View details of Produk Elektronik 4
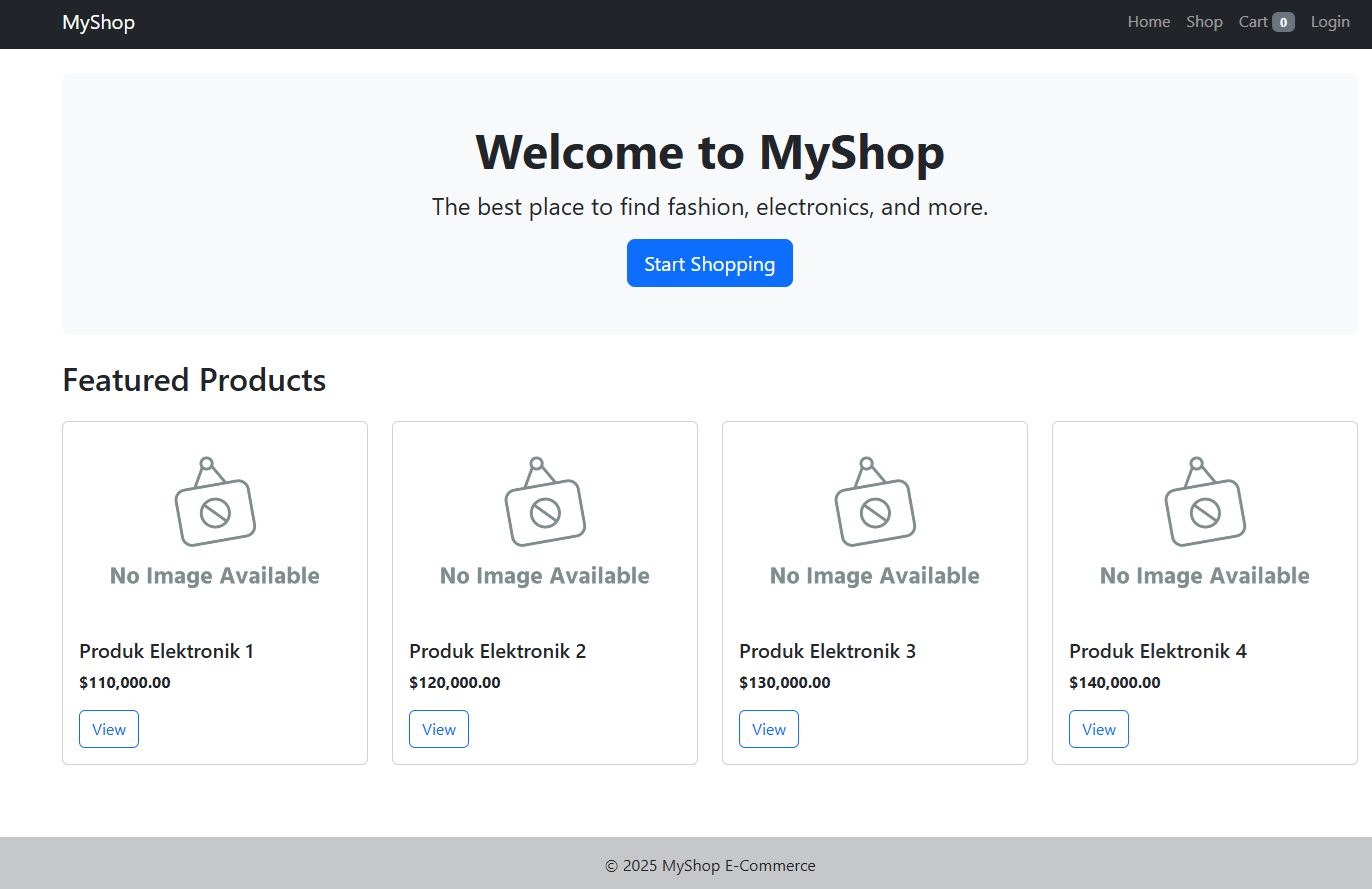This screenshot has width=1372, height=889. [1098, 729]
